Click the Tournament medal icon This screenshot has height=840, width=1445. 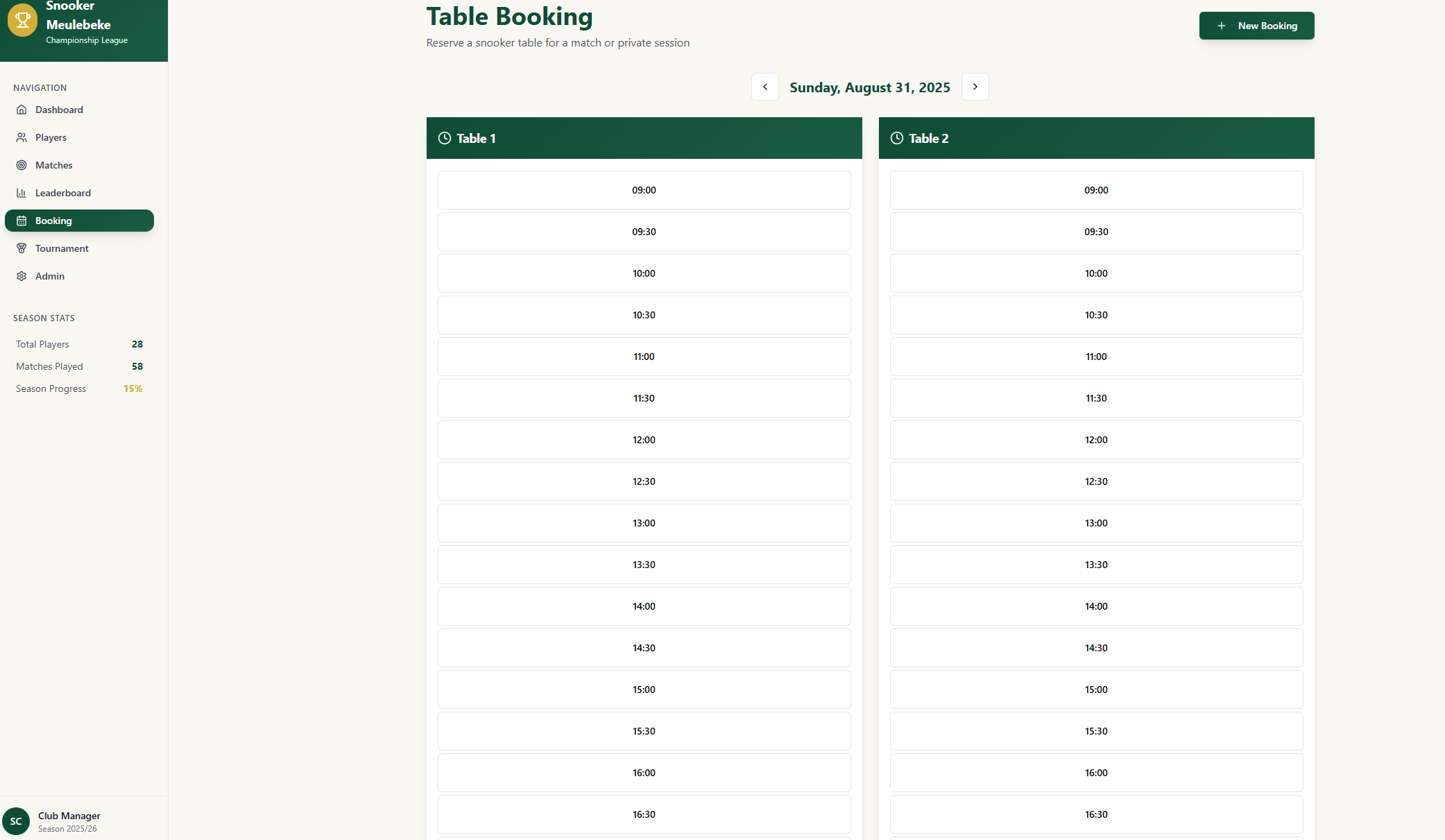tap(22, 248)
